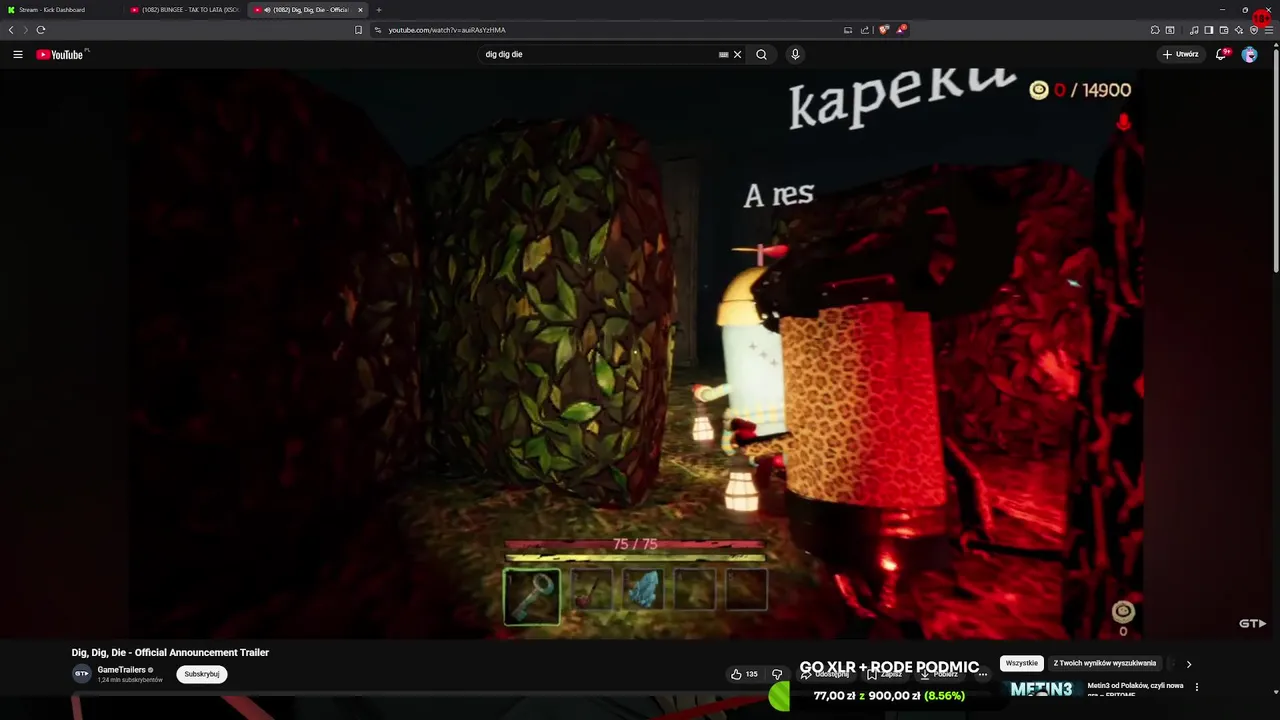Image resolution: width=1280 pixels, height=720 pixels.
Task: Open the GameTrailers channel name
Action: click(x=121, y=670)
